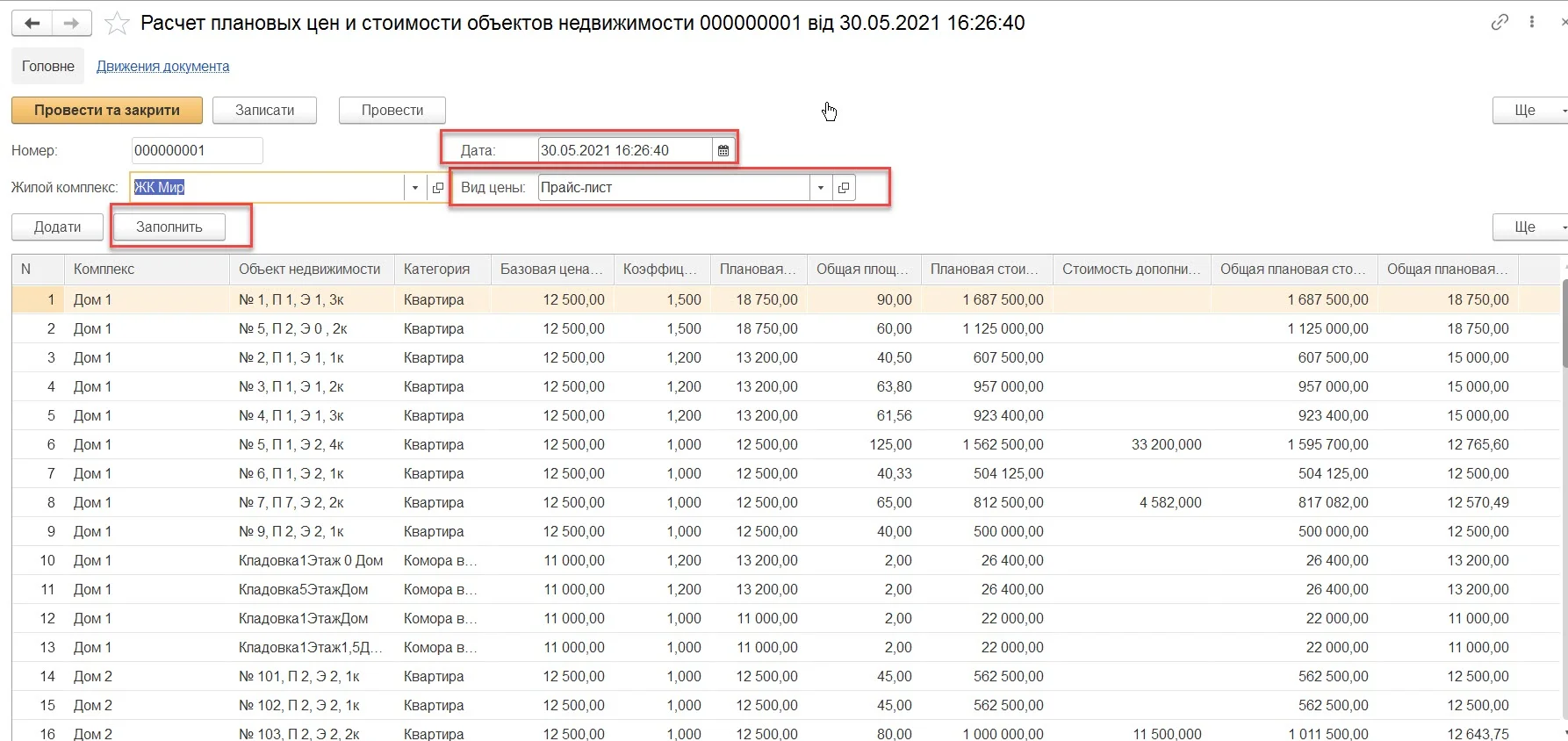Sort by the N column header

38,269
